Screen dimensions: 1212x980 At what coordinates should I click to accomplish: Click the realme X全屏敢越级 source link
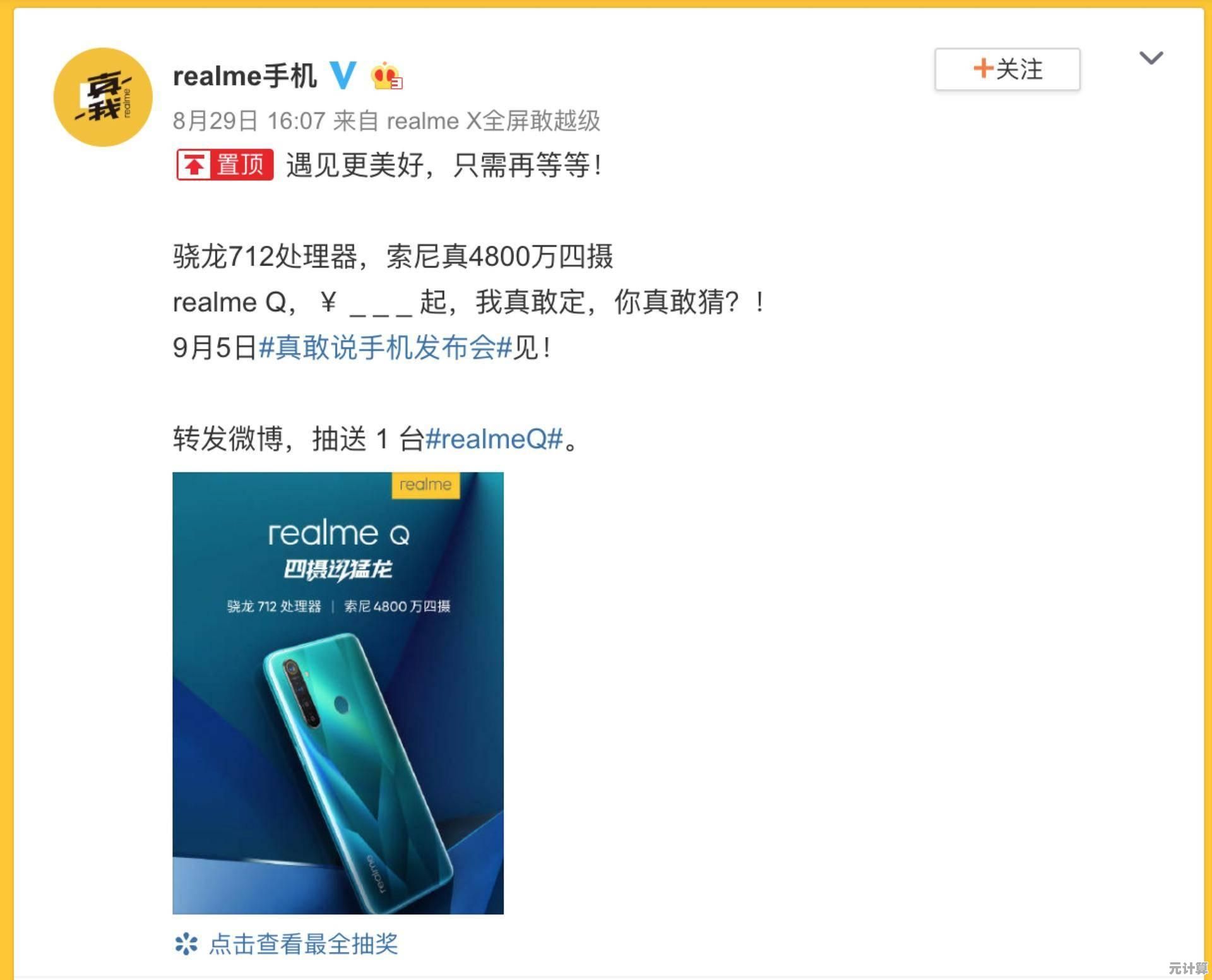493,121
